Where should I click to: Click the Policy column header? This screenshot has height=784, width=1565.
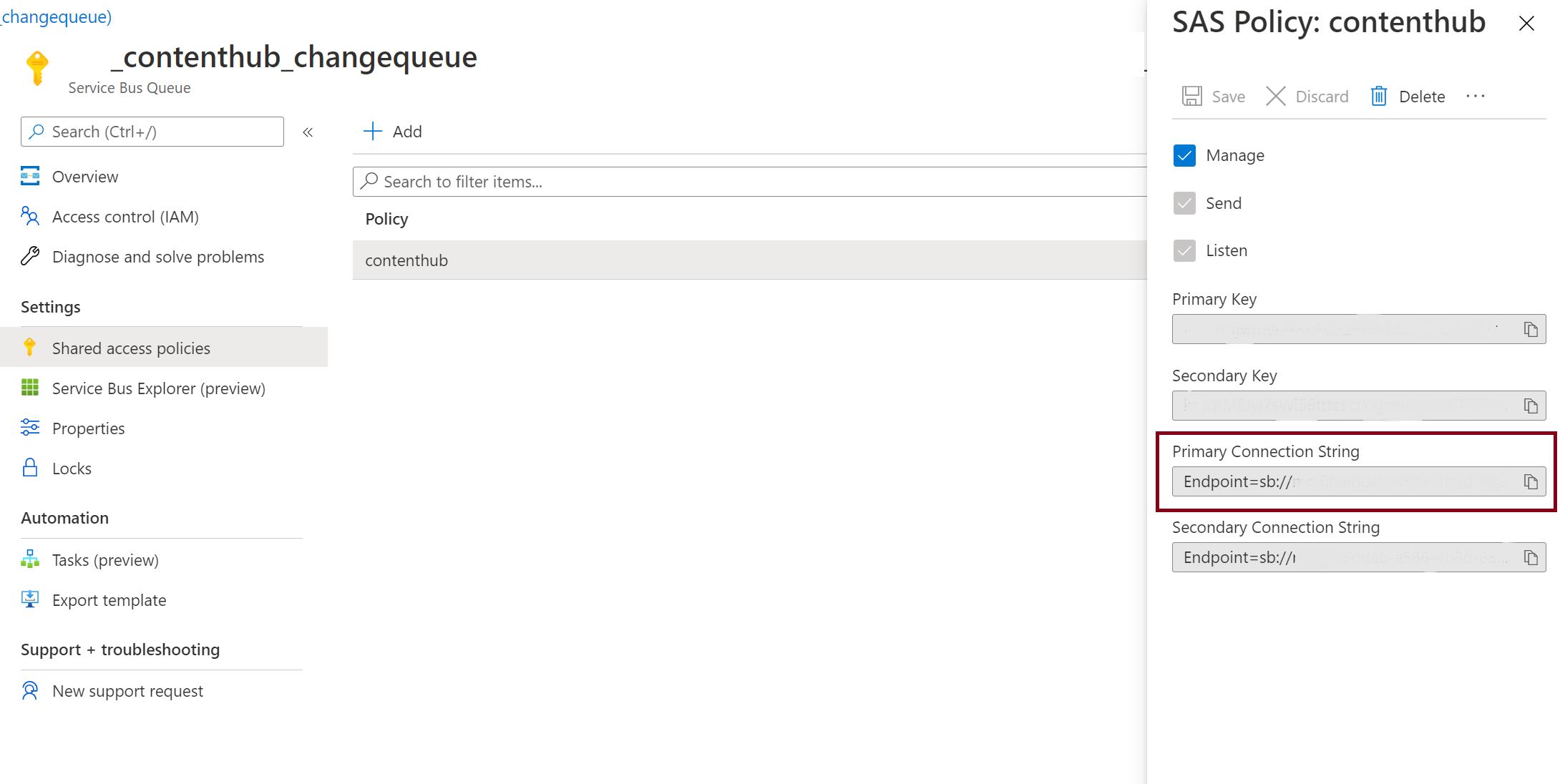coord(386,219)
